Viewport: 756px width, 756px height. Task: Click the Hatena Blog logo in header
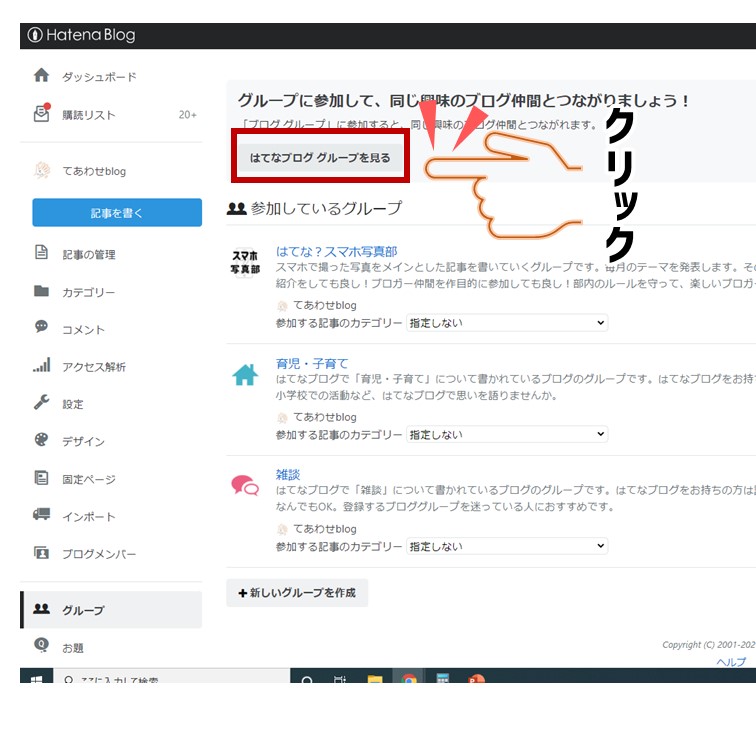(x=81, y=35)
